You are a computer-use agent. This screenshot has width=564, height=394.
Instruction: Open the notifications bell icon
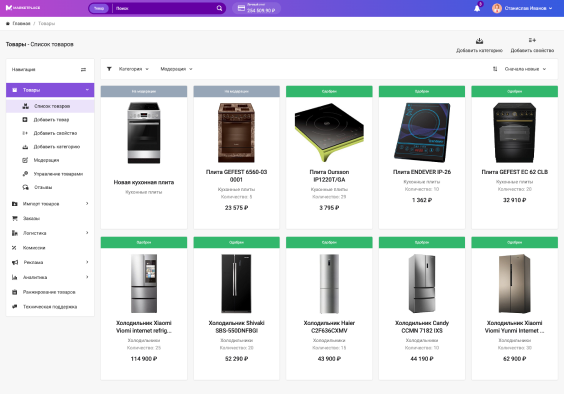pos(477,8)
